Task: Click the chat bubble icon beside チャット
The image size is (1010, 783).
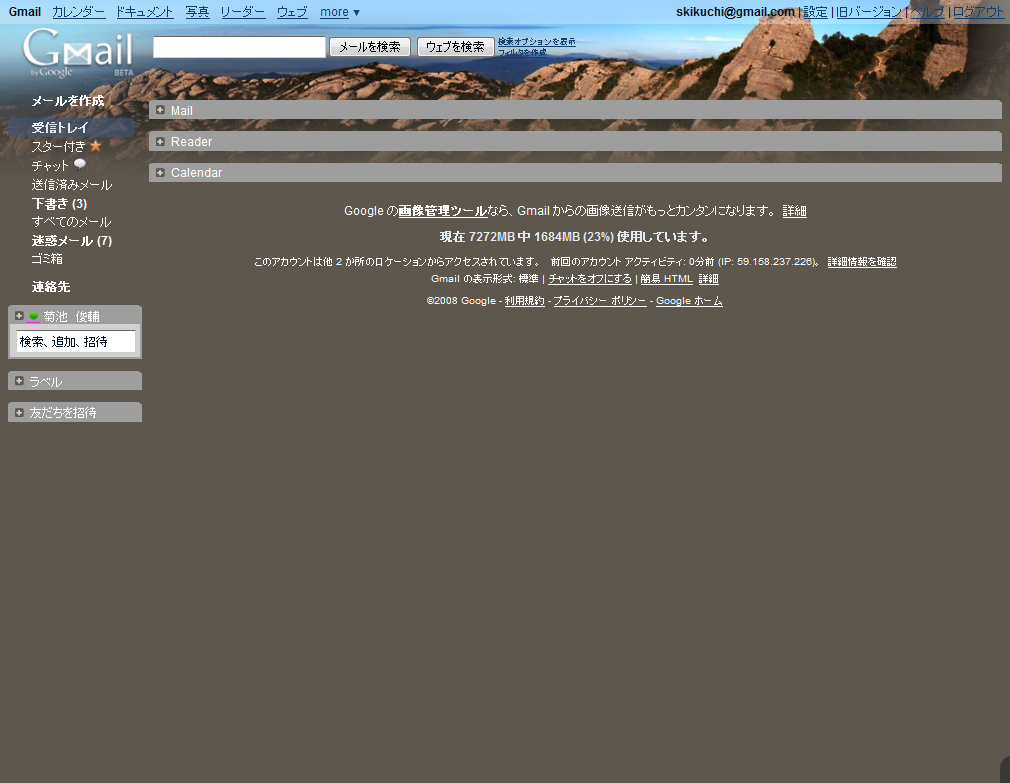Action: (x=80, y=165)
